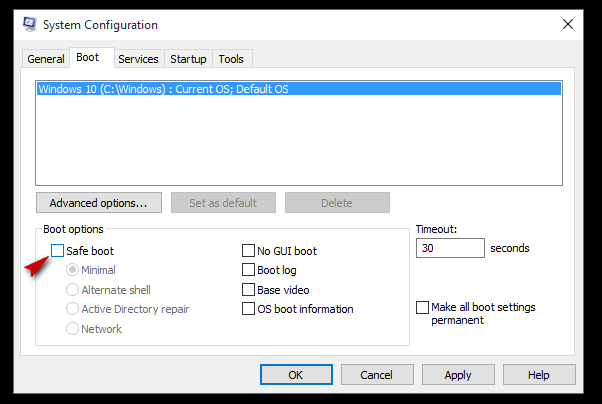Enable Base video checkbox

[x=248, y=290]
